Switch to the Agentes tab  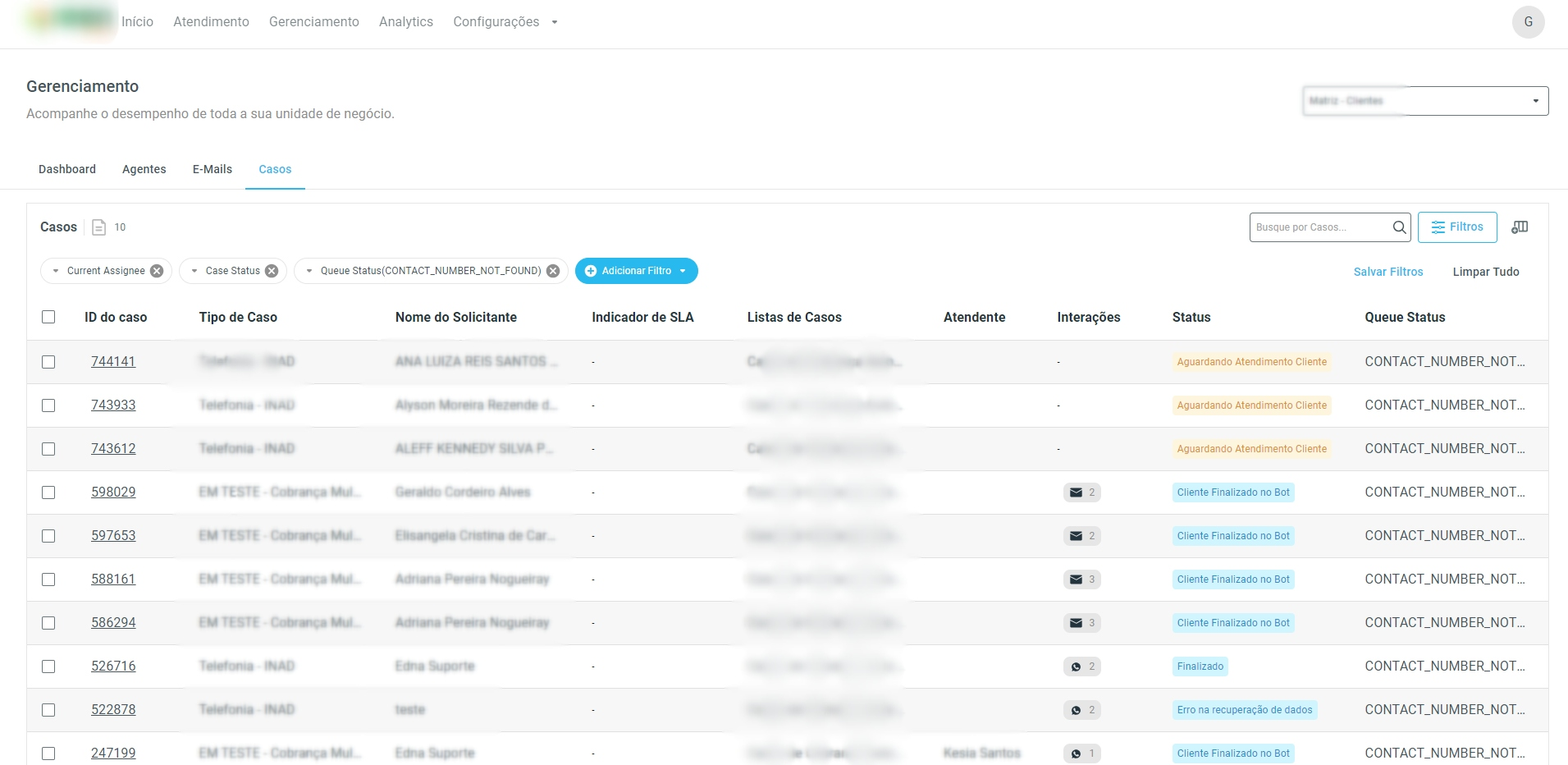tap(144, 169)
